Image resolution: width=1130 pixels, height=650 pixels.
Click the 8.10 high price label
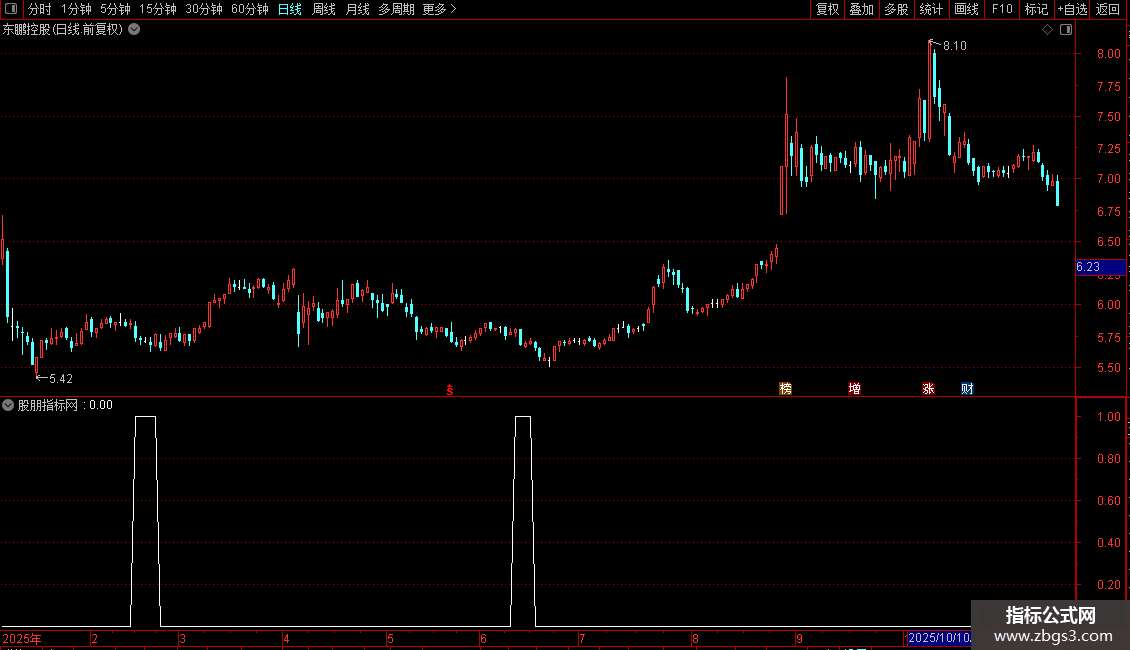[x=955, y=46]
